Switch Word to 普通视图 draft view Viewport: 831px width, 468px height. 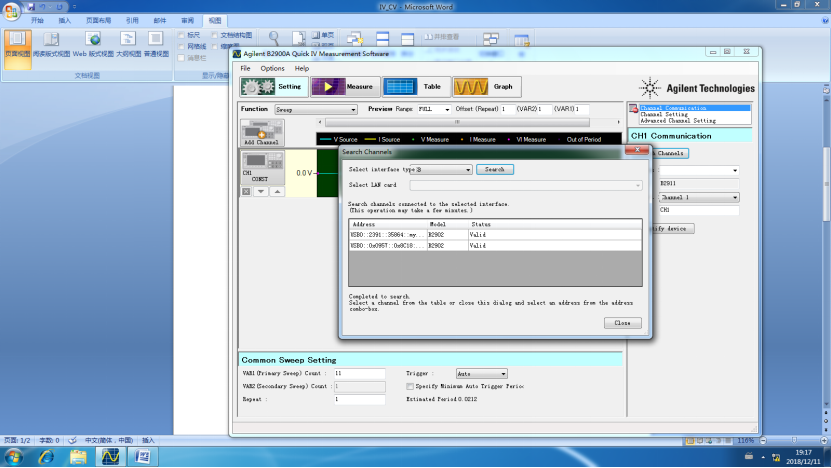click(x=156, y=45)
